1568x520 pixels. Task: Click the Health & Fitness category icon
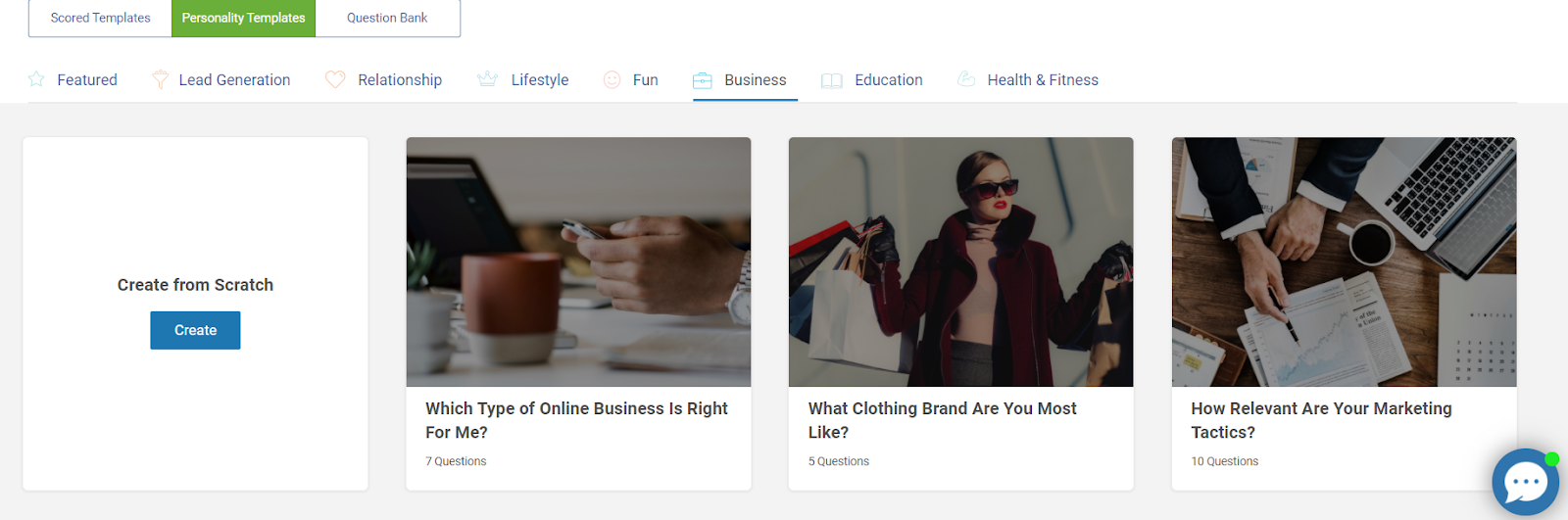966,79
